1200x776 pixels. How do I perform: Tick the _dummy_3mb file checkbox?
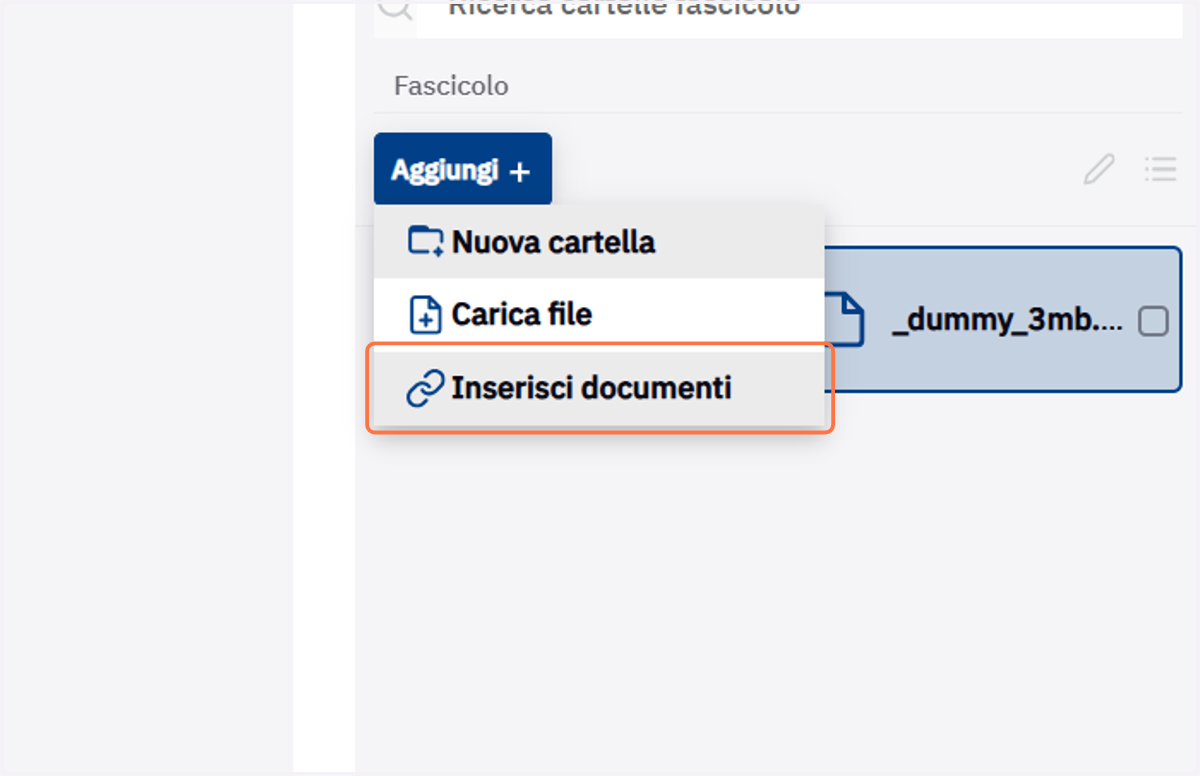[1153, 322]
